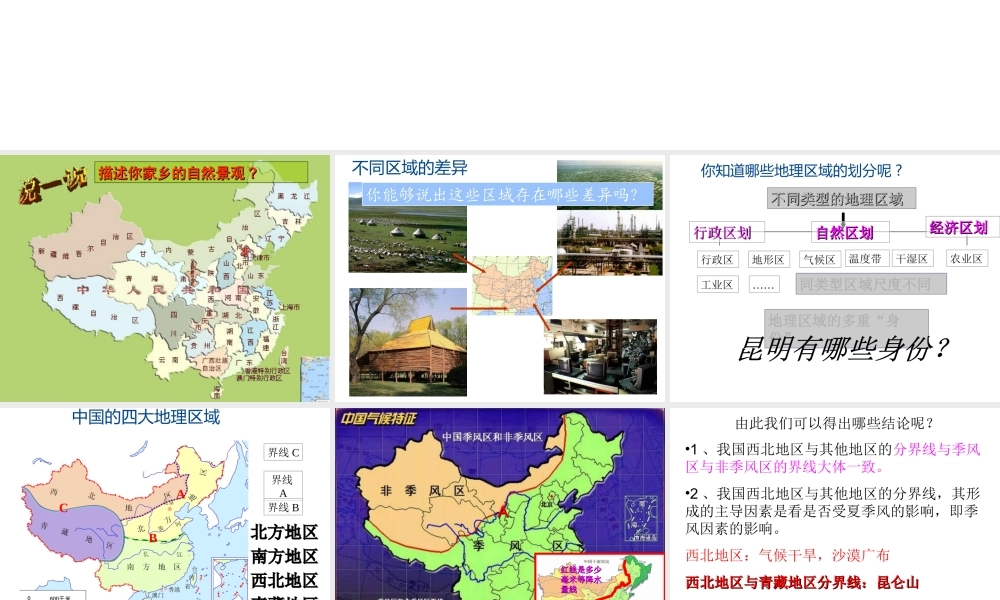Open the slide titled 描述你家乡的自然景观
The image size is (1000, 600).
pyautogui.click(x=165, y=278)
